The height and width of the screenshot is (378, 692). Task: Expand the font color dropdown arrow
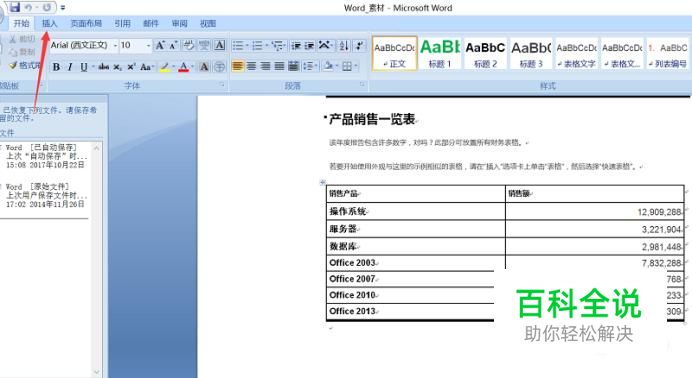point(193,67)
